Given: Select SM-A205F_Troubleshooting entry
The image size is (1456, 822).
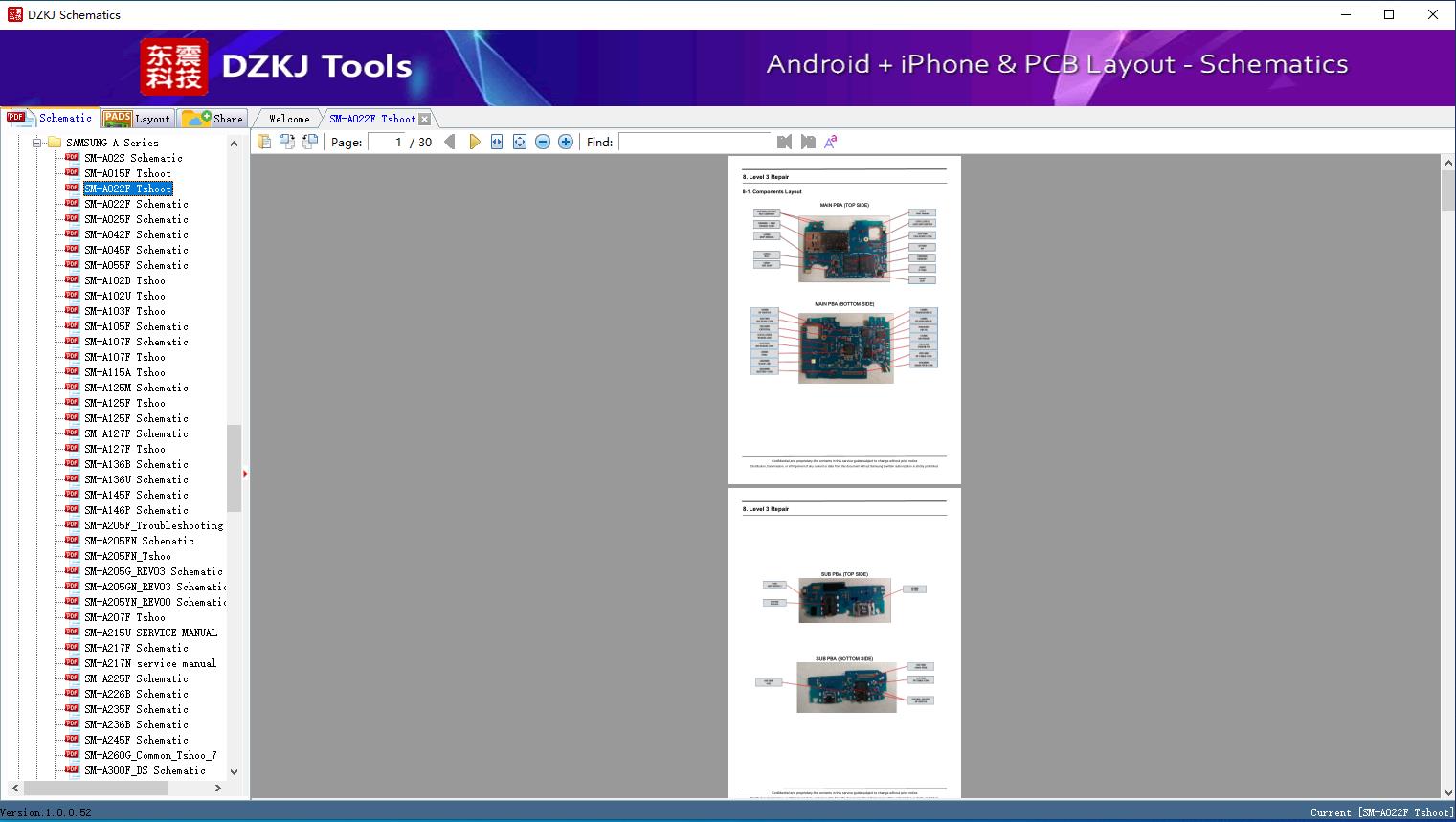Looking at the screenshot, I should [x=153, y=525].
